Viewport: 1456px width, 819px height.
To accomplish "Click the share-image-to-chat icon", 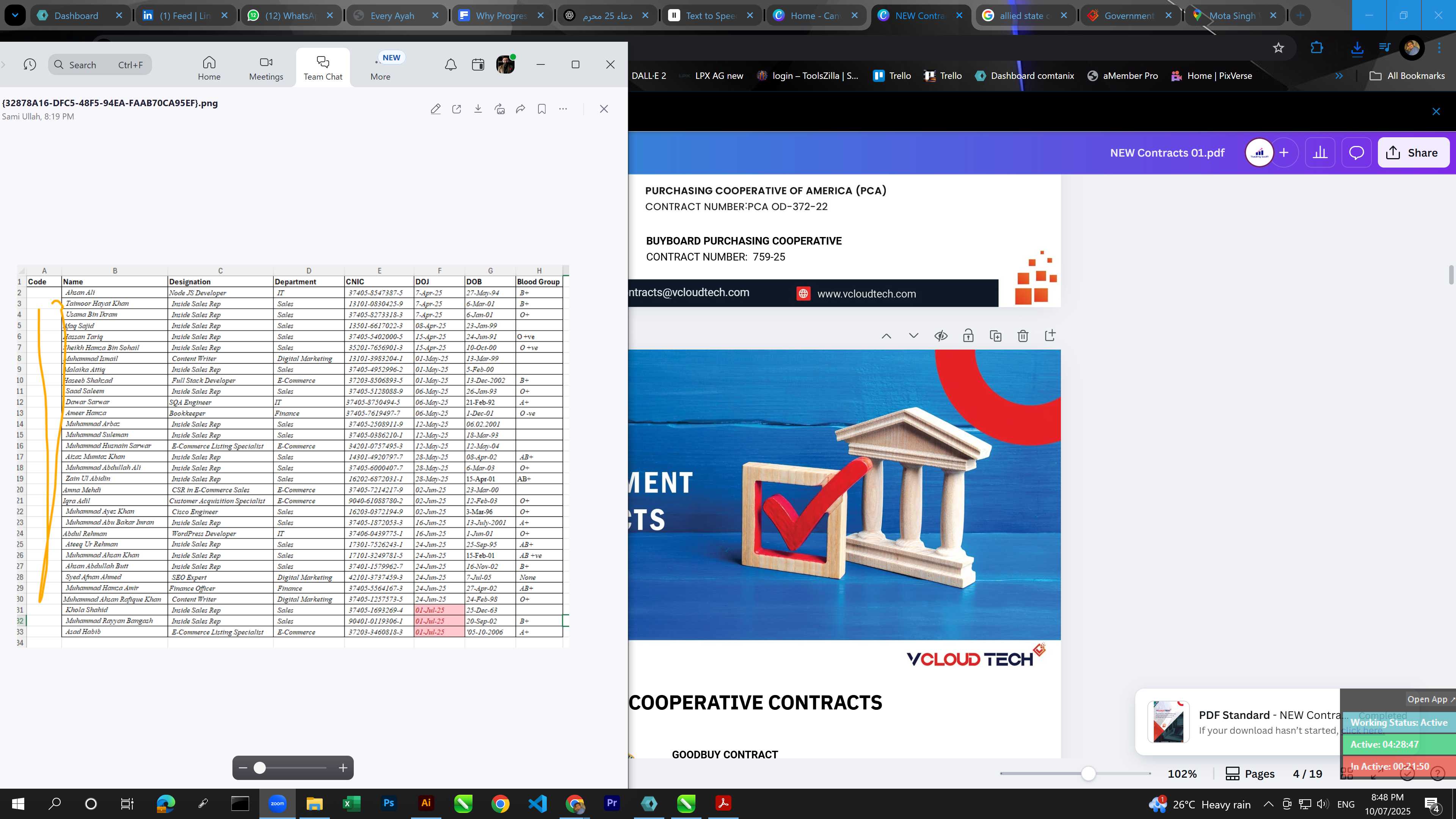I will coord(500,109).
